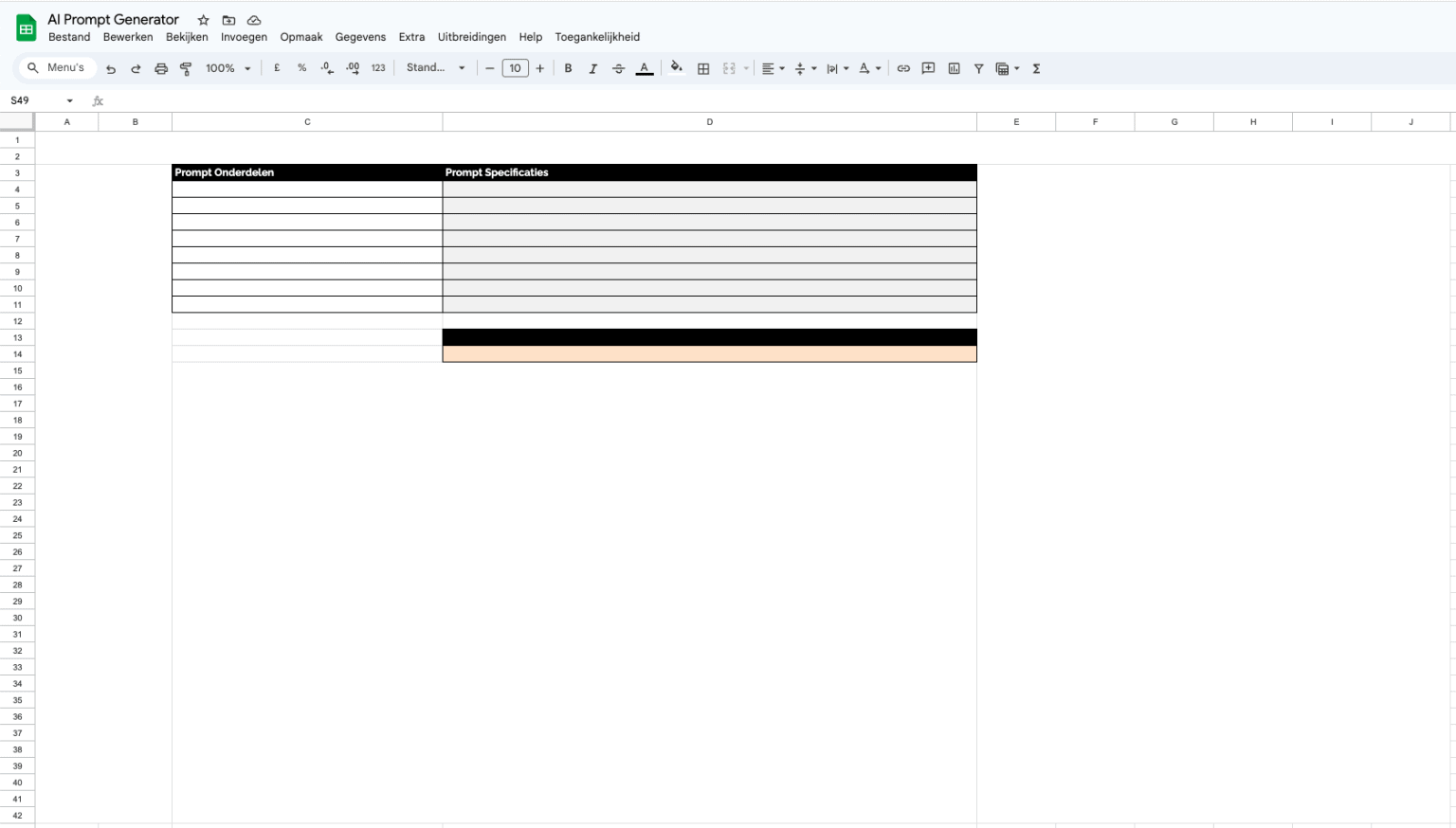Insert a link
Image resolution: width=1456 pixels, height=828 pixels.
(x=902, y=67)
